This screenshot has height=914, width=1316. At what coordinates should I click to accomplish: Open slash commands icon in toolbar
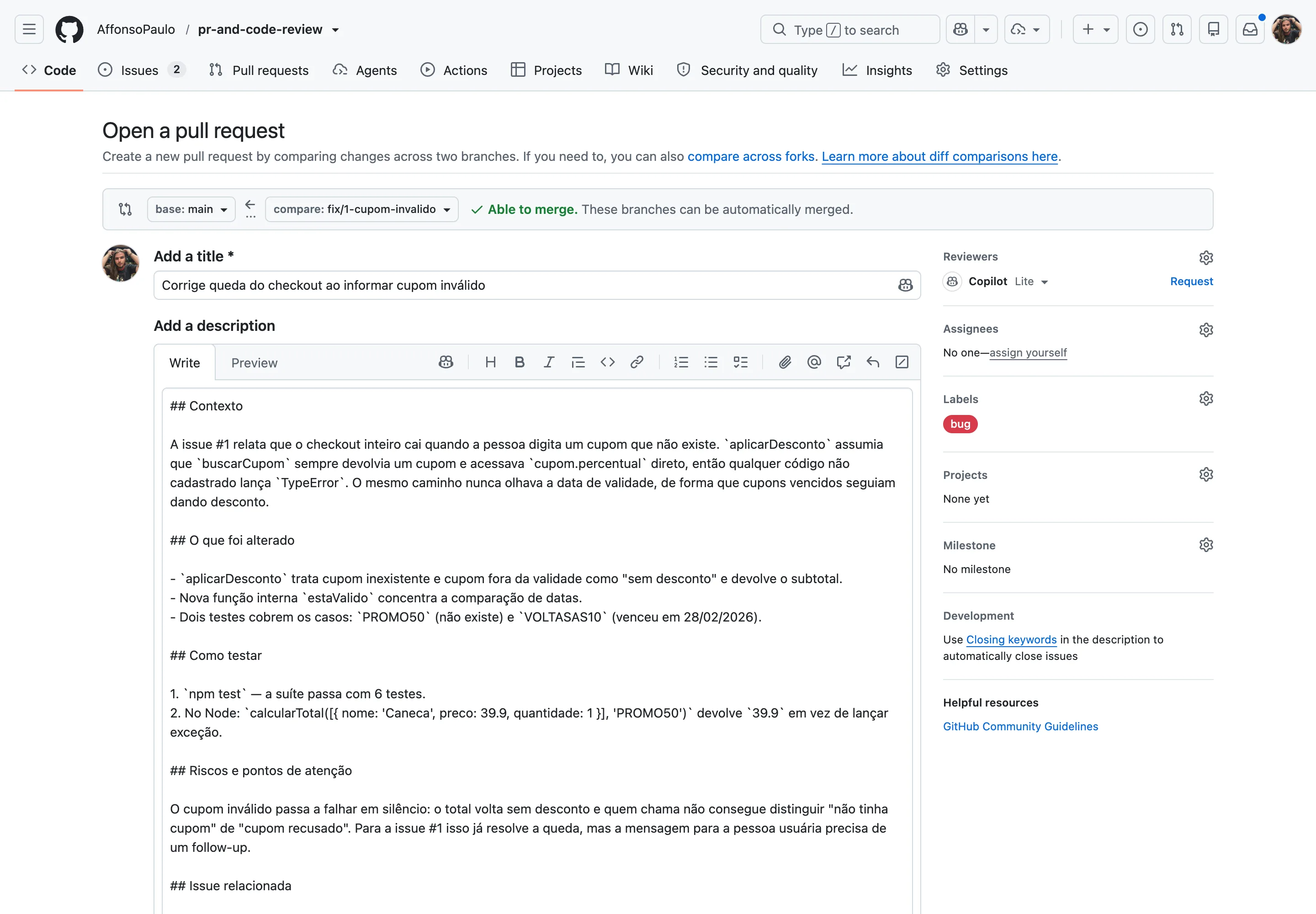[902, 362]
